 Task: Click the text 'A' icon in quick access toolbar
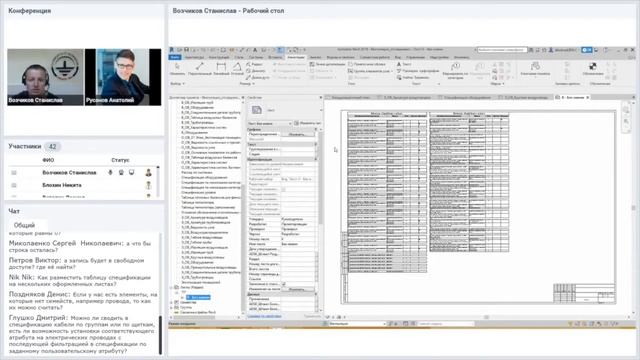255,50
